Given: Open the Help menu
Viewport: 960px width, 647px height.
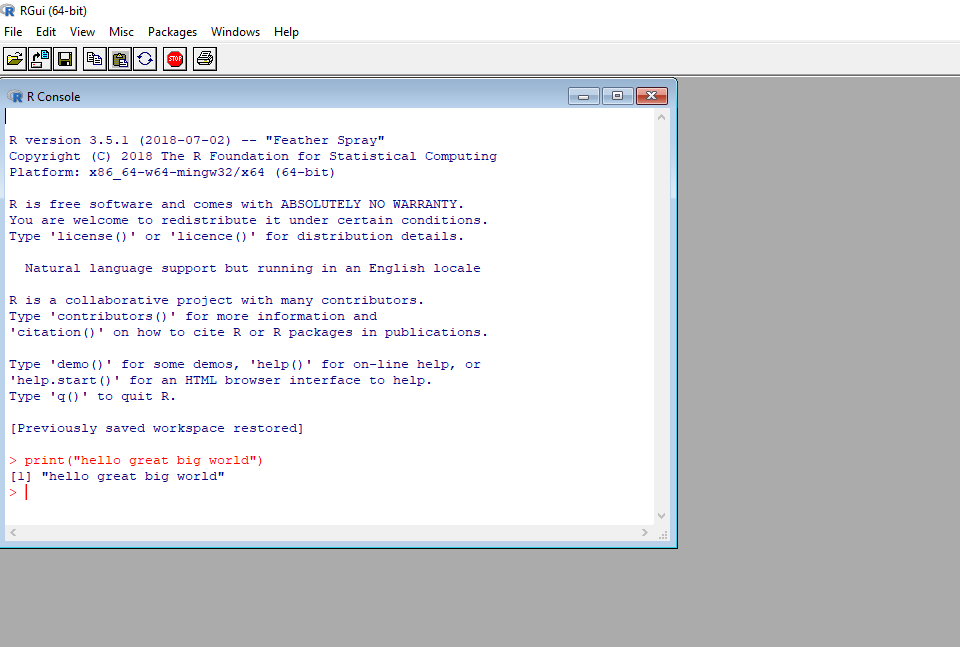Looking at the screenshot, I should point(286,32).
